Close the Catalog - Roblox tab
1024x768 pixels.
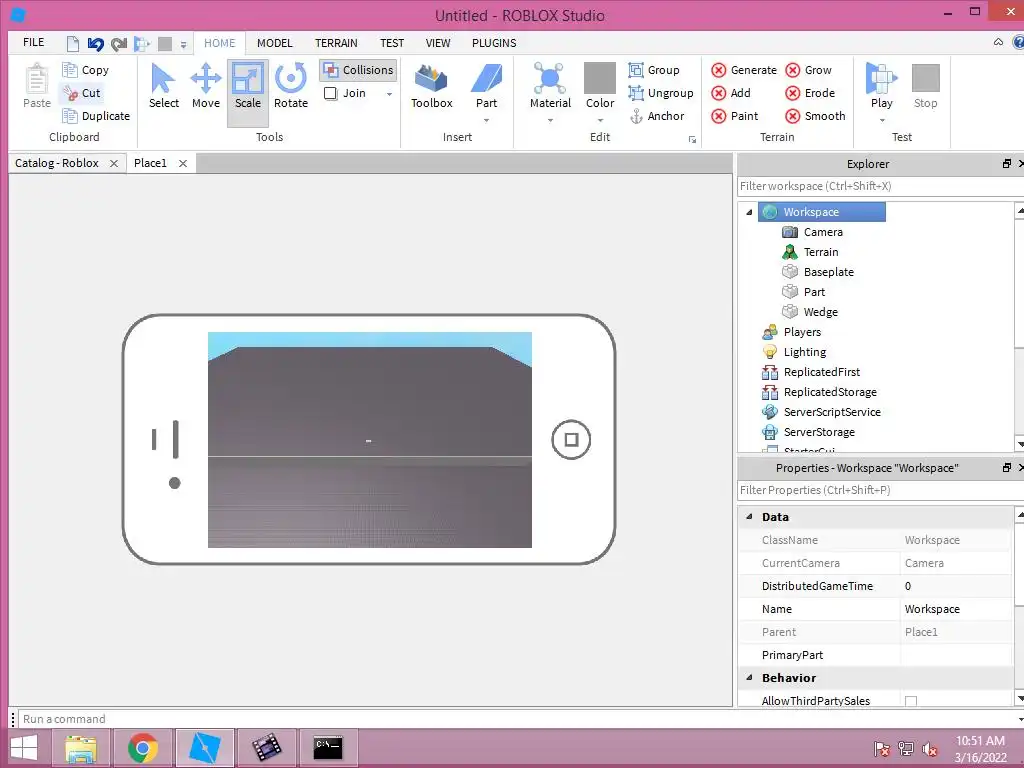click(114, 163)
